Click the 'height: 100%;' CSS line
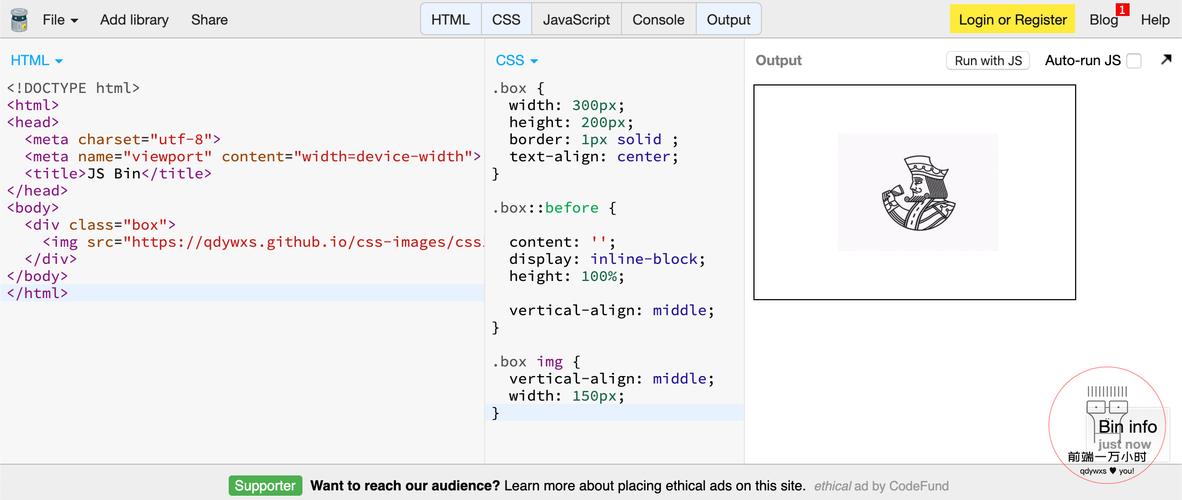Image resolution: width=1182 pixels, height=500 pixels. (567, 276)
